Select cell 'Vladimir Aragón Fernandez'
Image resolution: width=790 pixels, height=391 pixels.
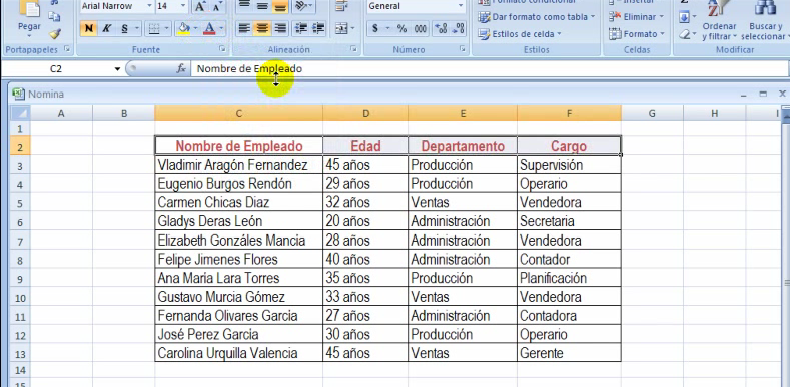[239, 165]
